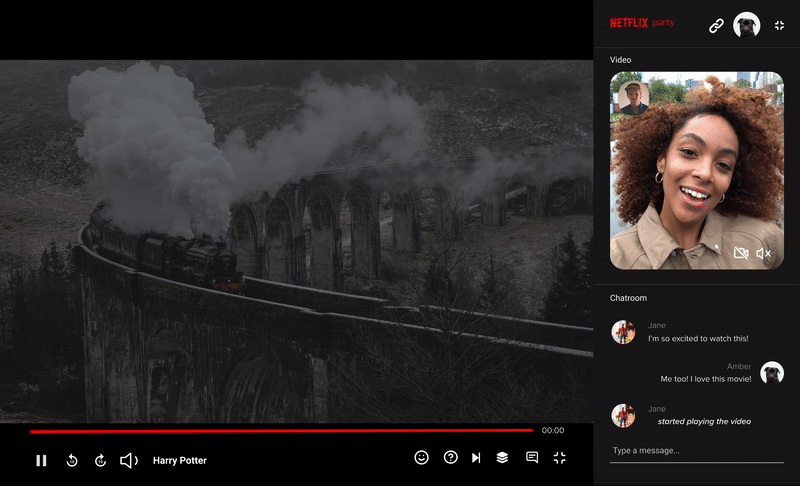Click Amber's avatar in the chatroom
Viewport: 800px width, 486px height.
(x=771, y=373)
